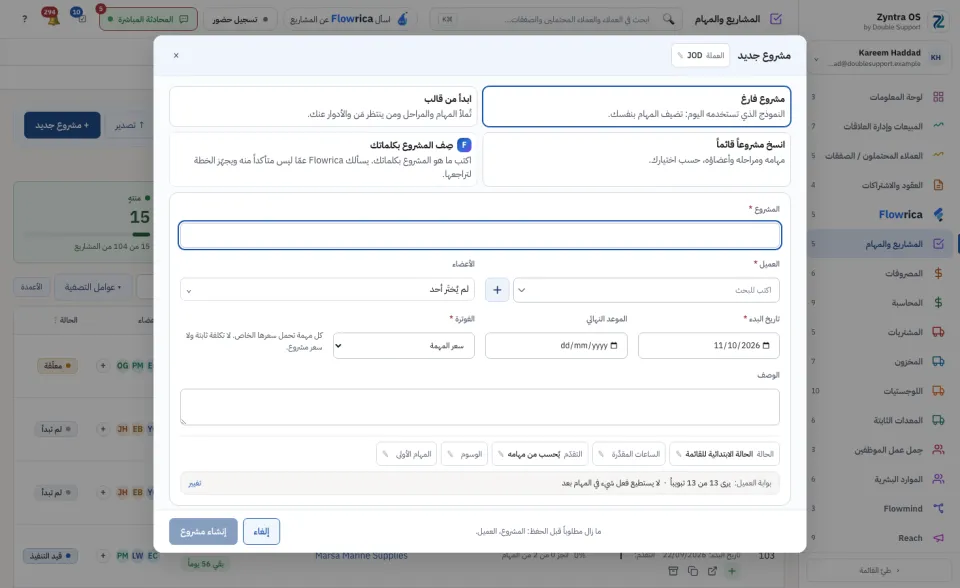Select the انسخ مشروعاً قائماً copy option
Screen dimensions: 960x588
[636, 159]
